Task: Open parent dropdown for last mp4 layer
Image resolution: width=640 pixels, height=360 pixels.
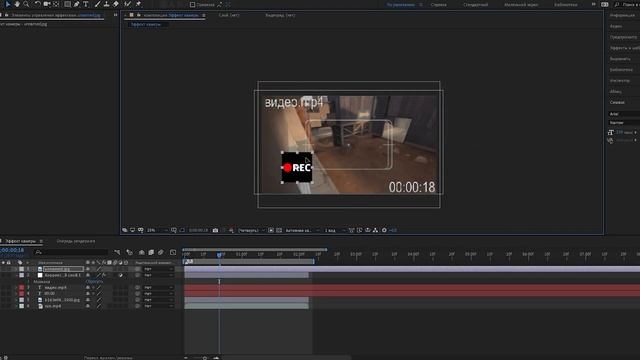Action: click(x=158, y=306)
